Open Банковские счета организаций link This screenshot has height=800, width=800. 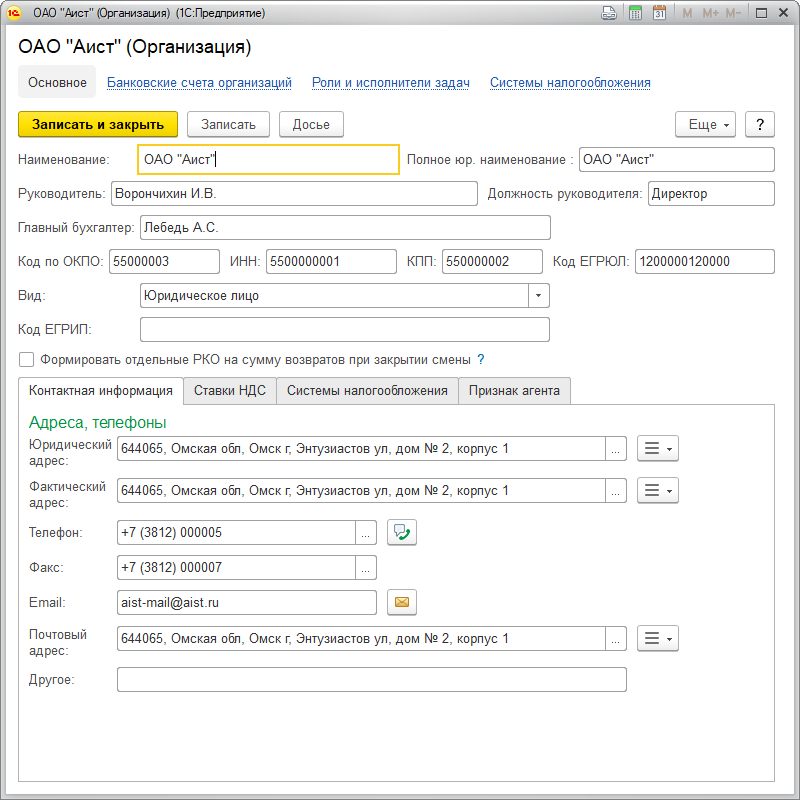click(x=199, y=83)
